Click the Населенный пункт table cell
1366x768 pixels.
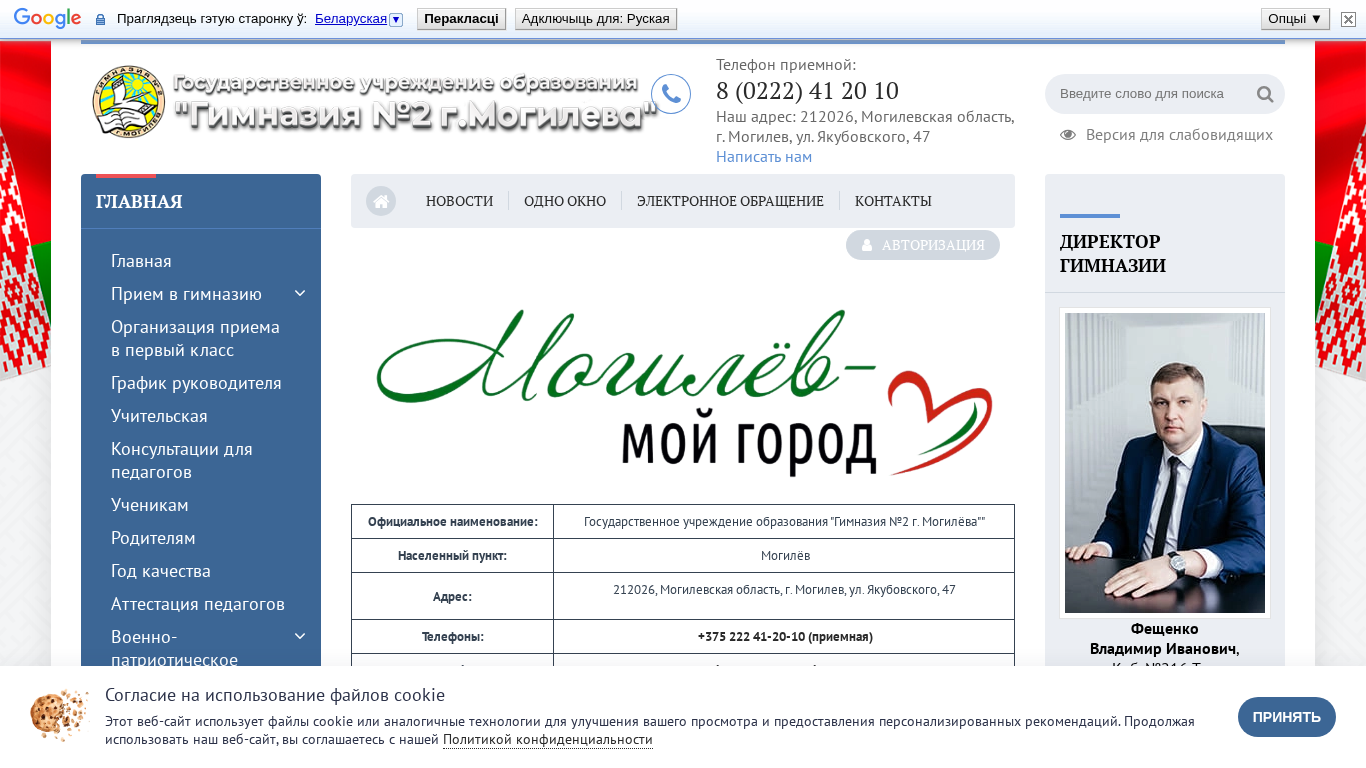tap(452, 555)
